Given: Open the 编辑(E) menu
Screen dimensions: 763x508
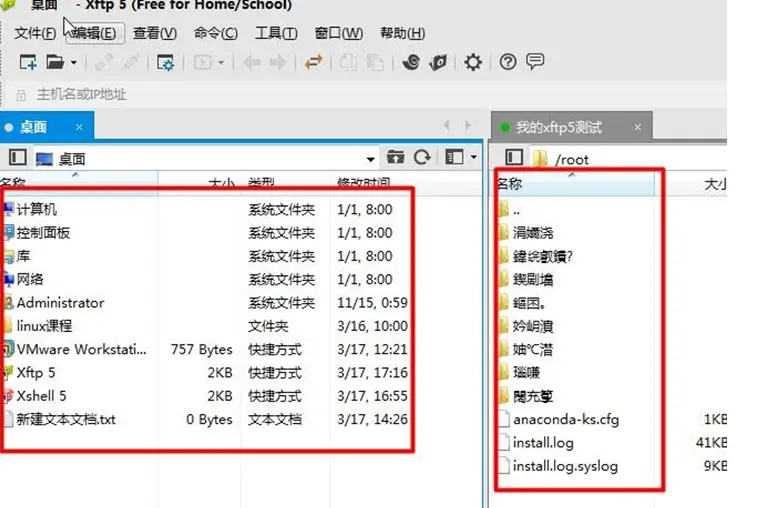Looking at the screenshot, I should pos(94,33).
